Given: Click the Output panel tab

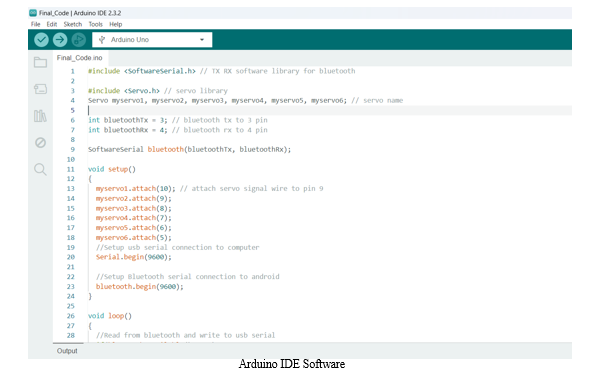Looking at the screenshot, I should 67,351.
